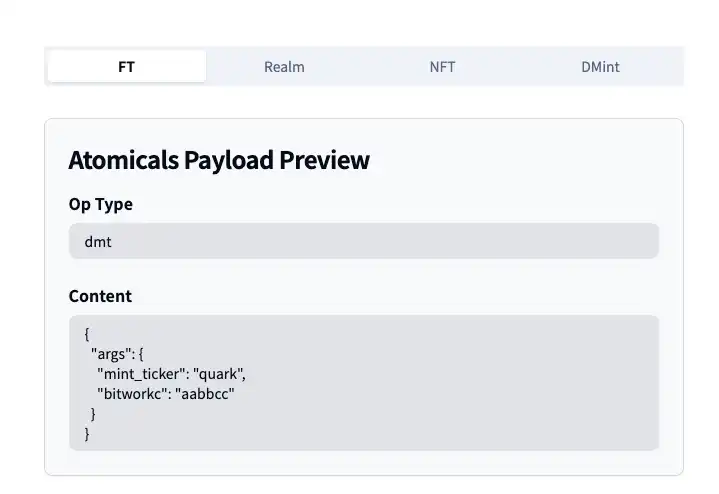719x494 pixels.
Task: Focus the Op Type field showing dmt
Action: click(363, 241)
